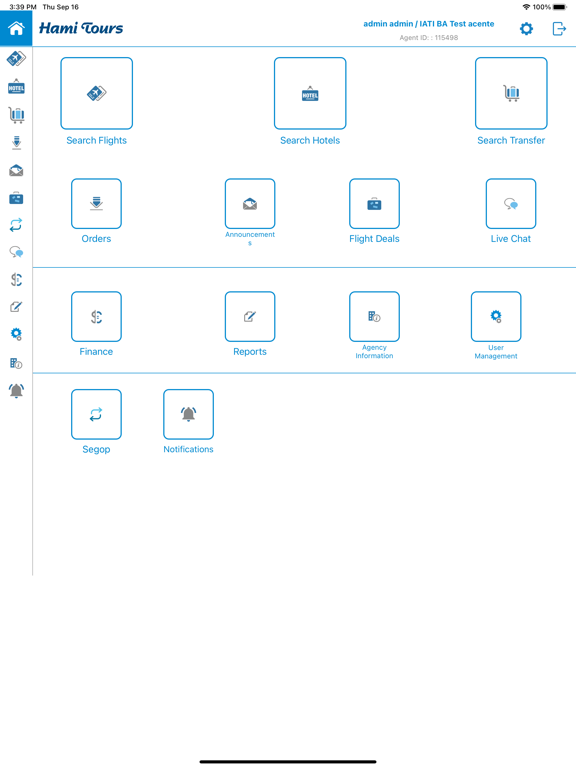Select the luggage cart transfer icon in sidebar
The height and width of the screenshot is (768, 576).
pyautogui.click(x=16, y=115)
